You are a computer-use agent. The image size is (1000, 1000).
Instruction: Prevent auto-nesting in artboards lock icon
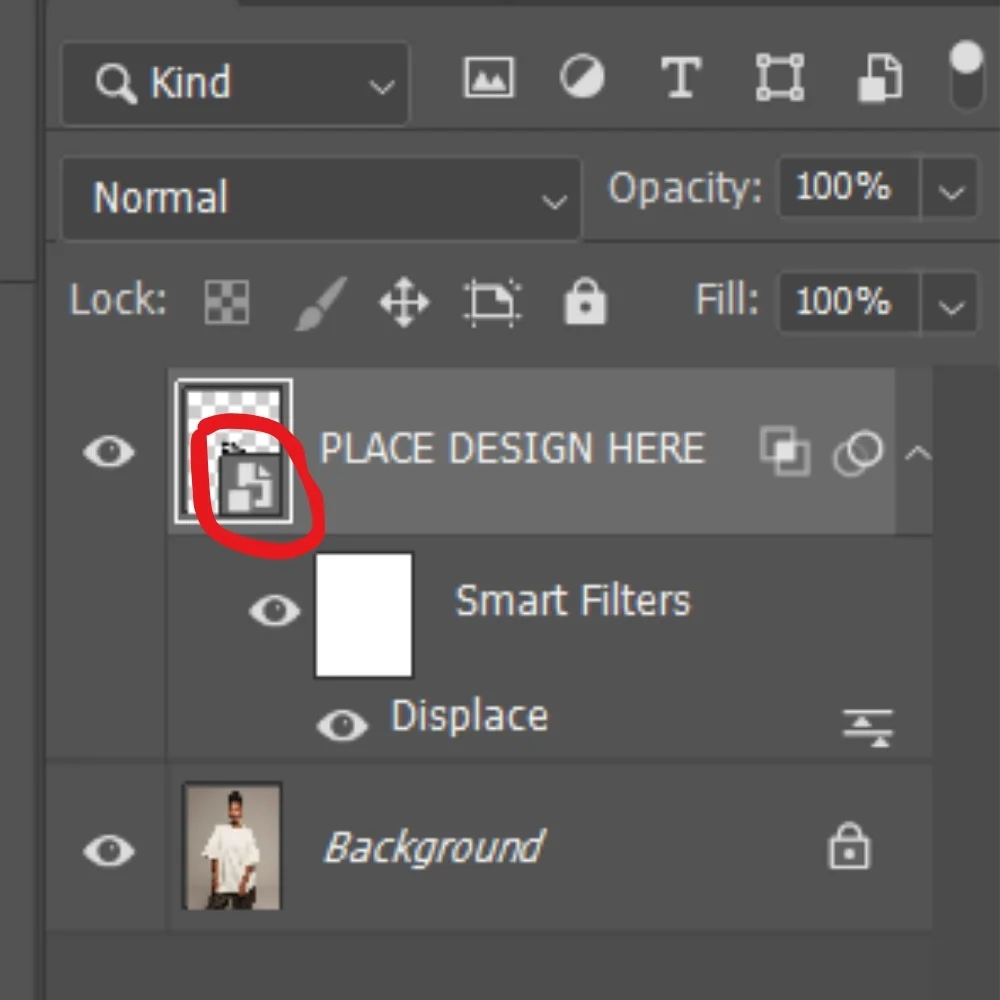pyautogui.click(x=492, y=302)
